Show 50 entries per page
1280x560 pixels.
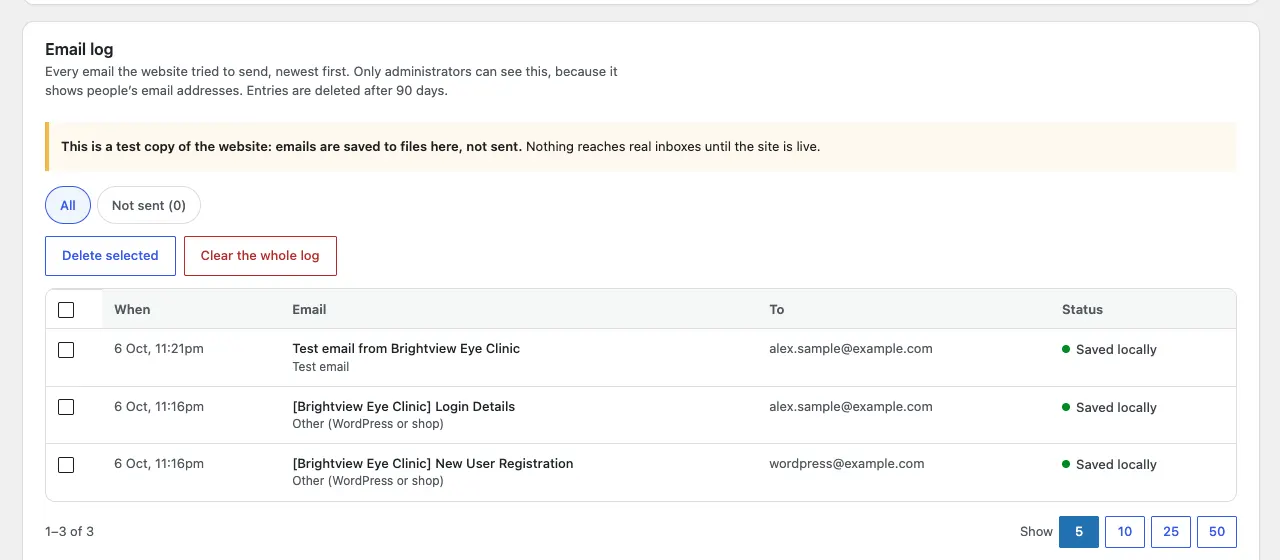coord(1217,532)
